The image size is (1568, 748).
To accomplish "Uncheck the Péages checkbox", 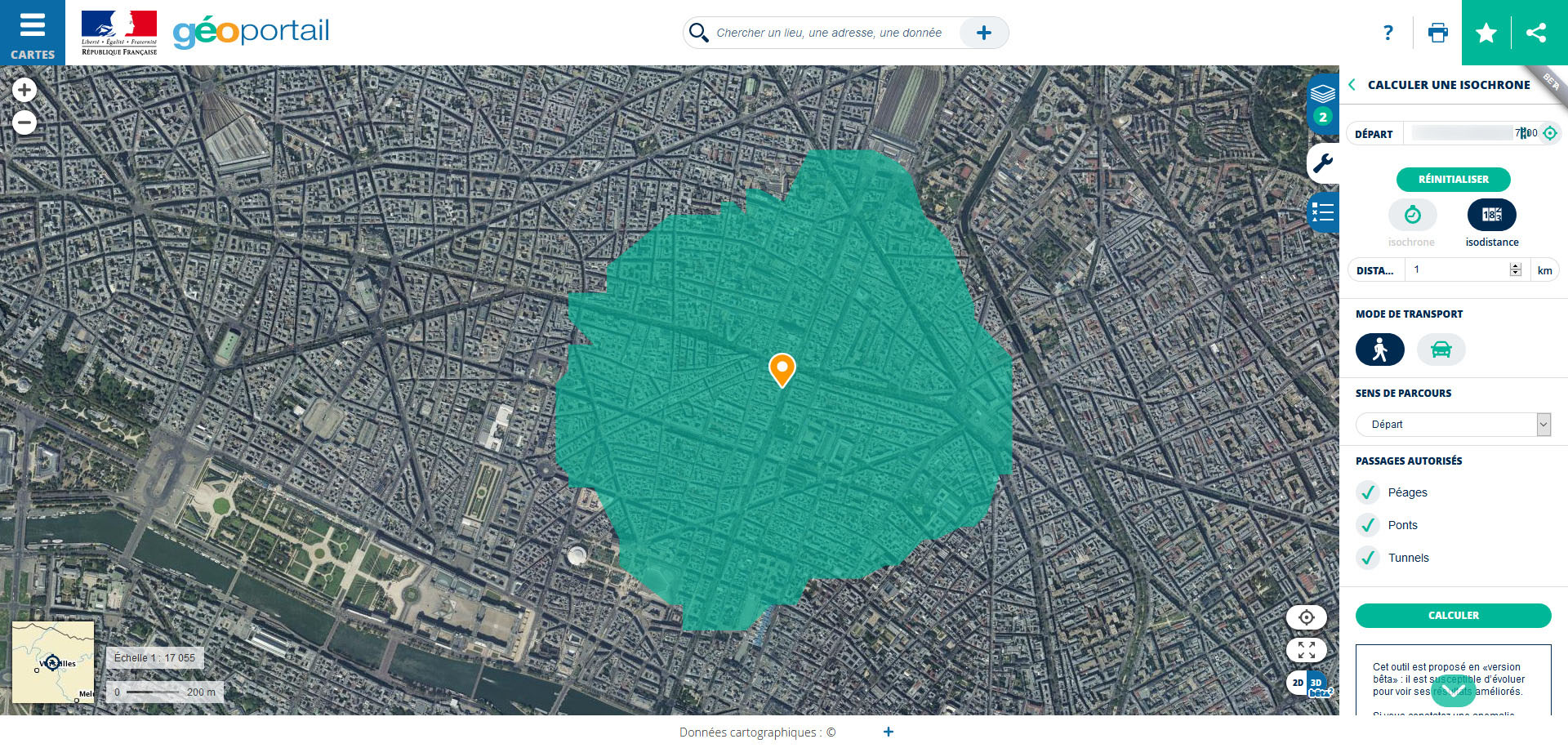I will (x=1368, y=492).
